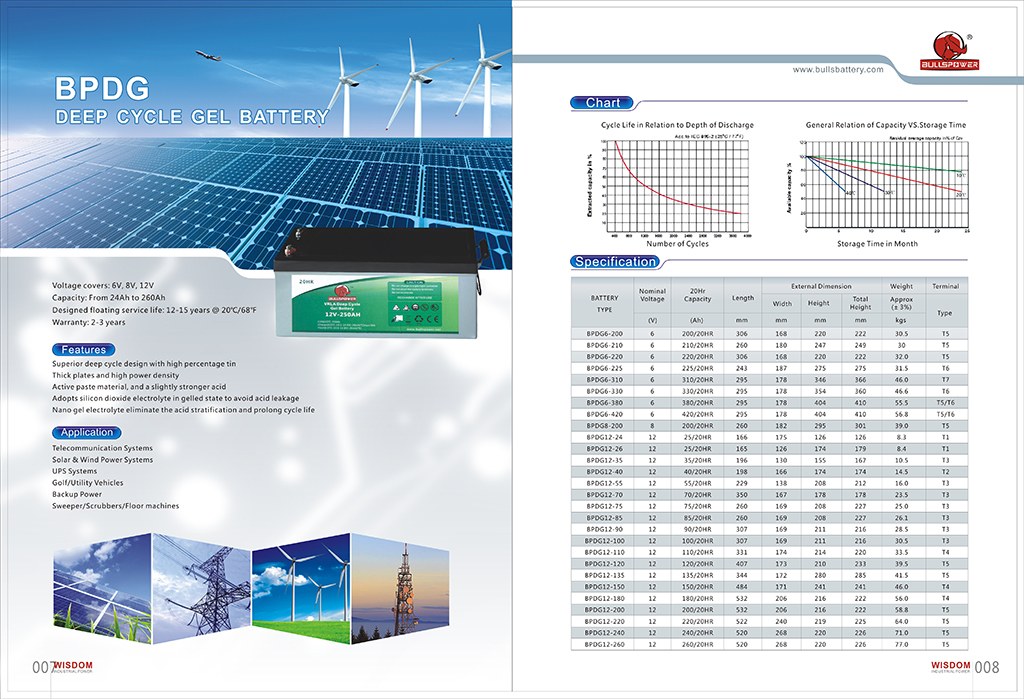Click the 'Storage Time in Month' axis label
1024x699 pixels.
pyautogui.click(x=877, y=244)
